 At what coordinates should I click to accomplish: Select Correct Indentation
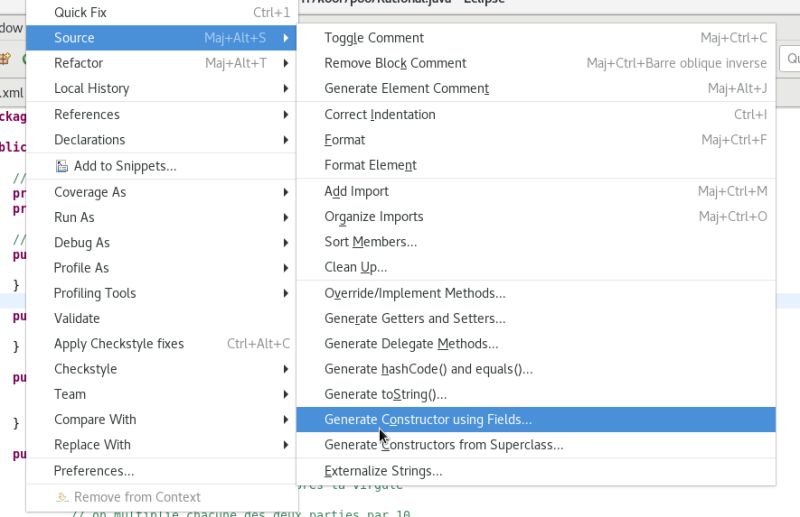536,115
